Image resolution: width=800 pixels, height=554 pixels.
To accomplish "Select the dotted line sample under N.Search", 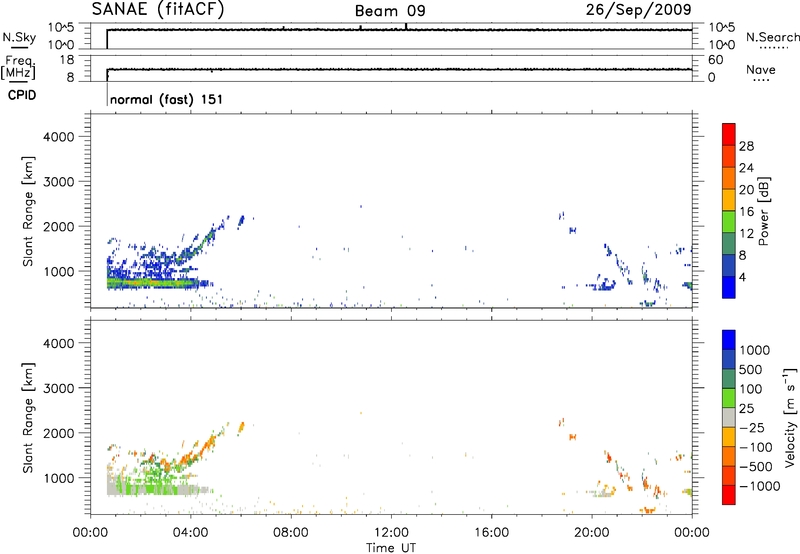I will (773, 48).
